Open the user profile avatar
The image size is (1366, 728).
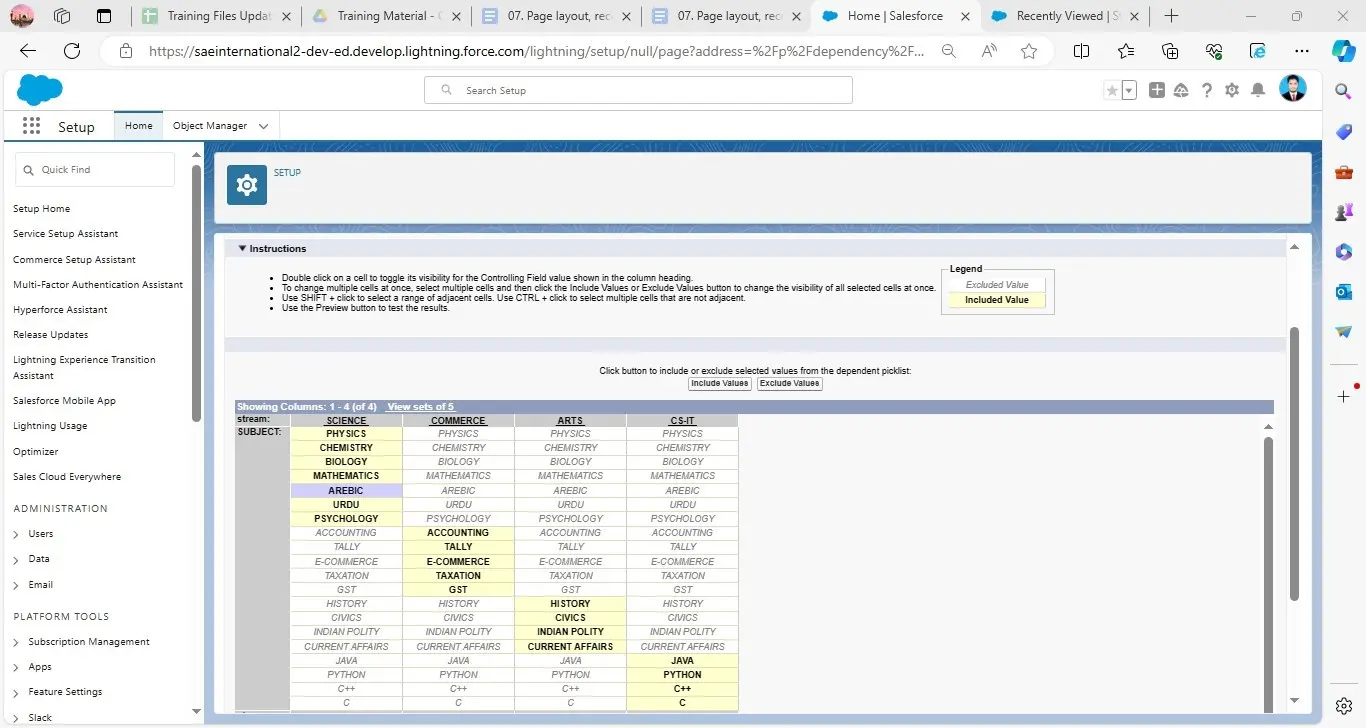tap(1293, 89)
